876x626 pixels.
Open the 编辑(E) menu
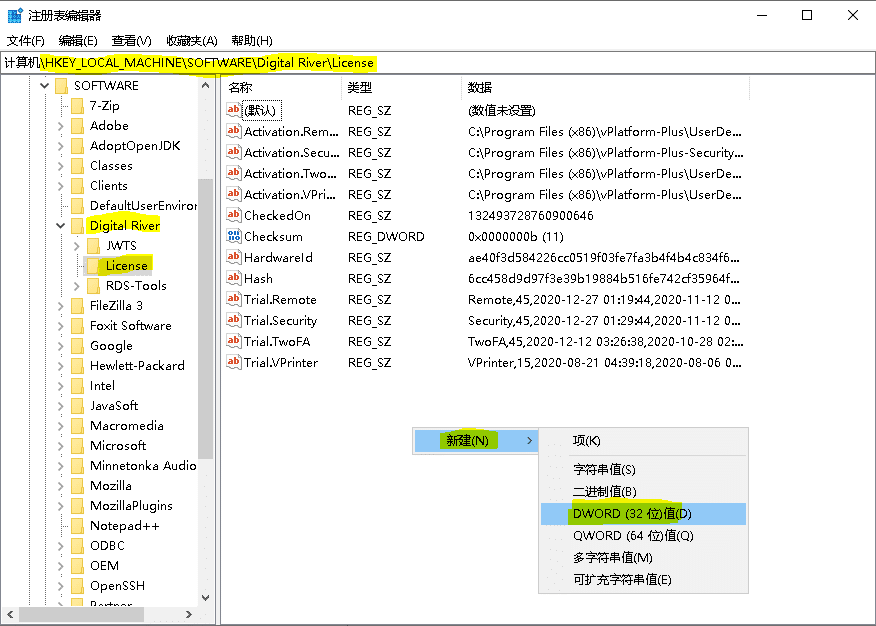[78, 41]
